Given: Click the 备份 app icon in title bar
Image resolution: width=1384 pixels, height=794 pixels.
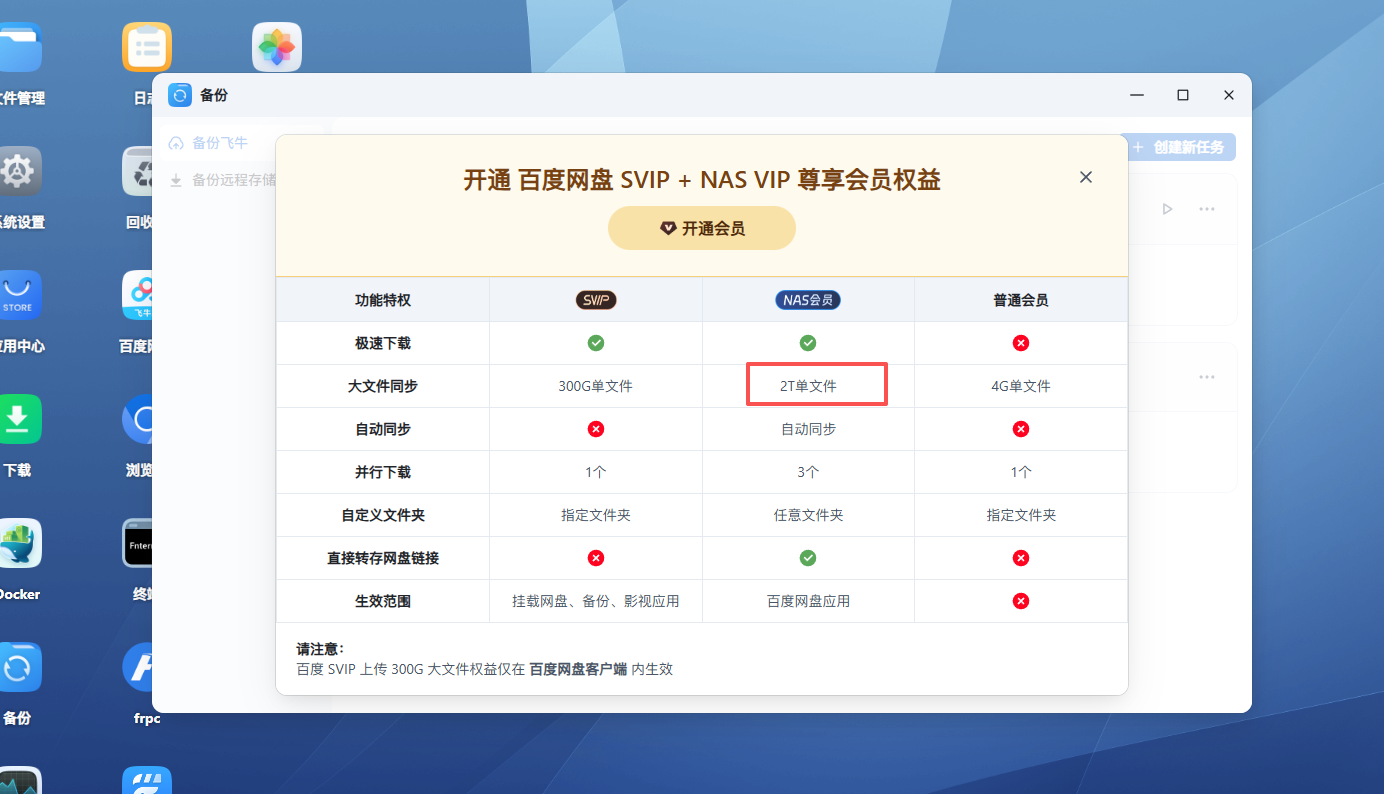Looking at the screenshot, I should tap(180, 95).
